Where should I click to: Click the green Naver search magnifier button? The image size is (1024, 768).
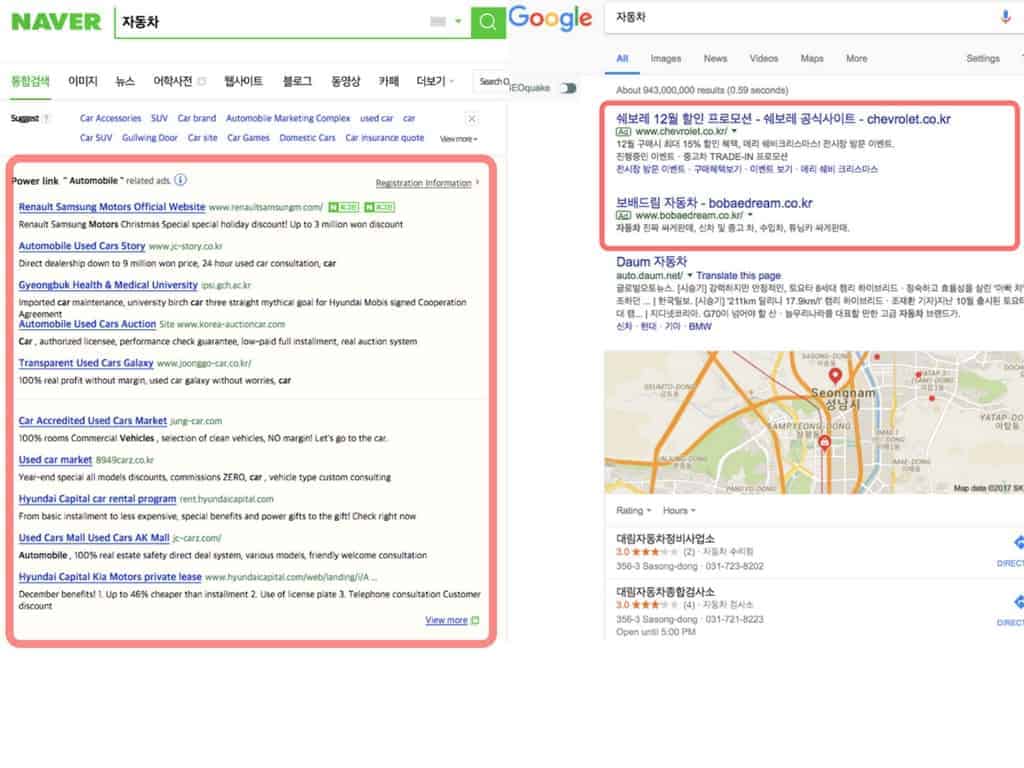click(487, 22)
